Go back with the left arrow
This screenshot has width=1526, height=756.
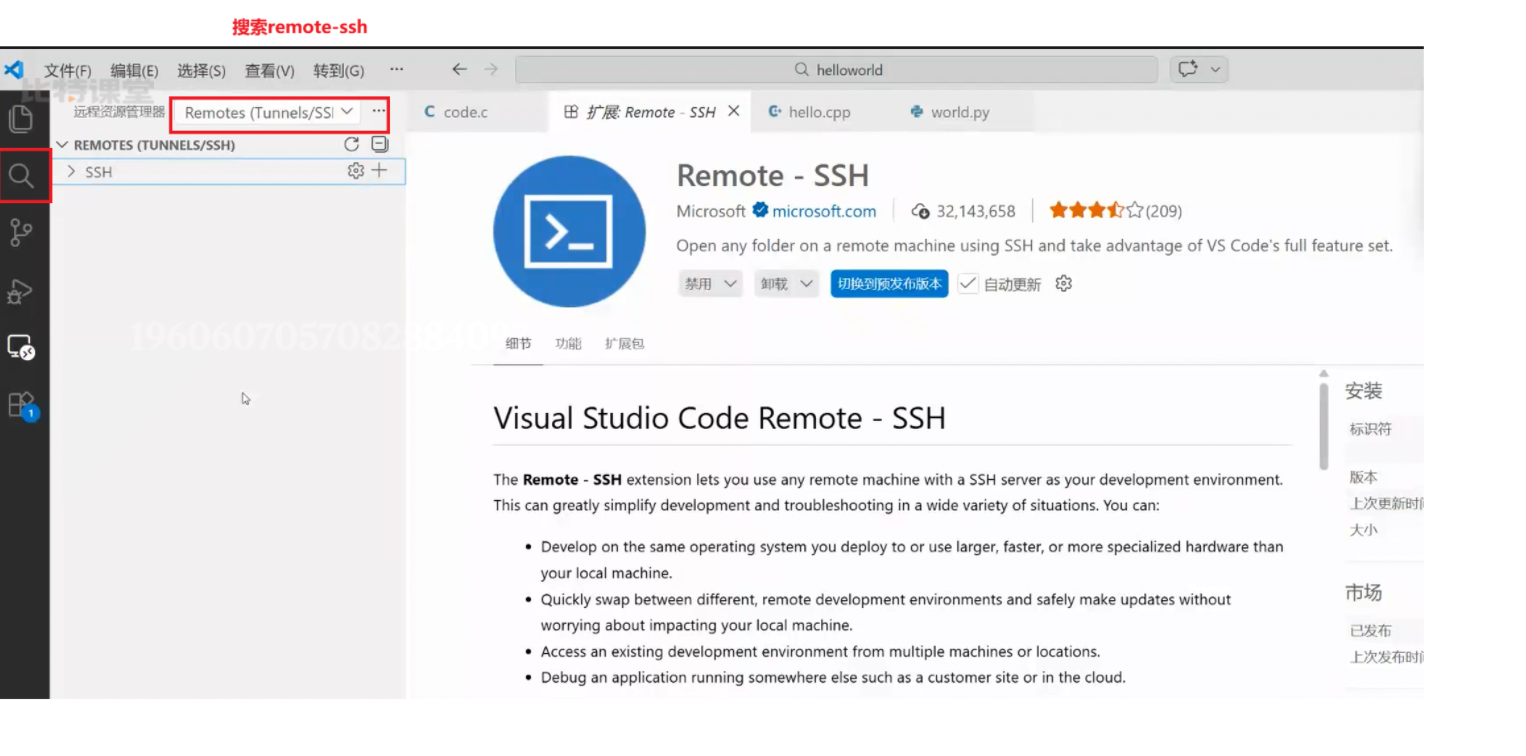pos(459,70)
